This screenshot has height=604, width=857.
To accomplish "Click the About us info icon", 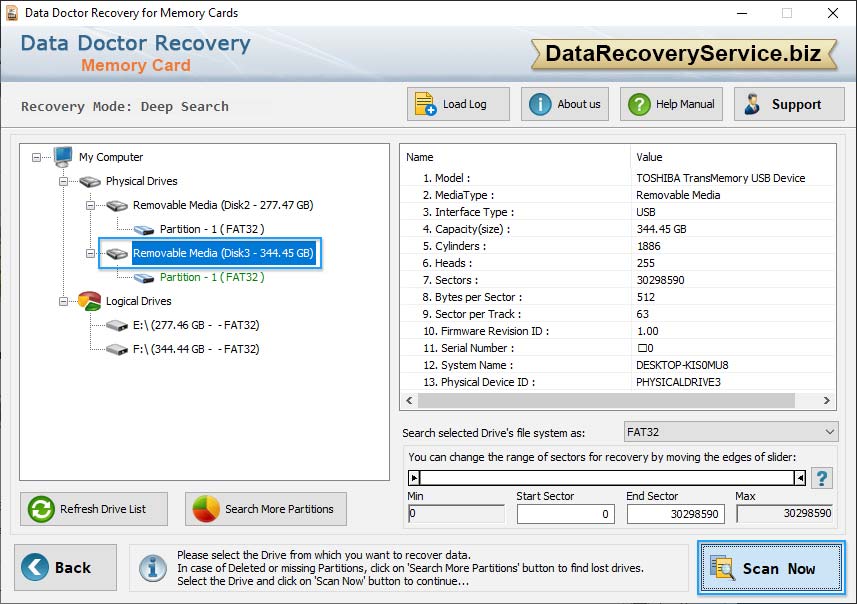I will 540,104.
